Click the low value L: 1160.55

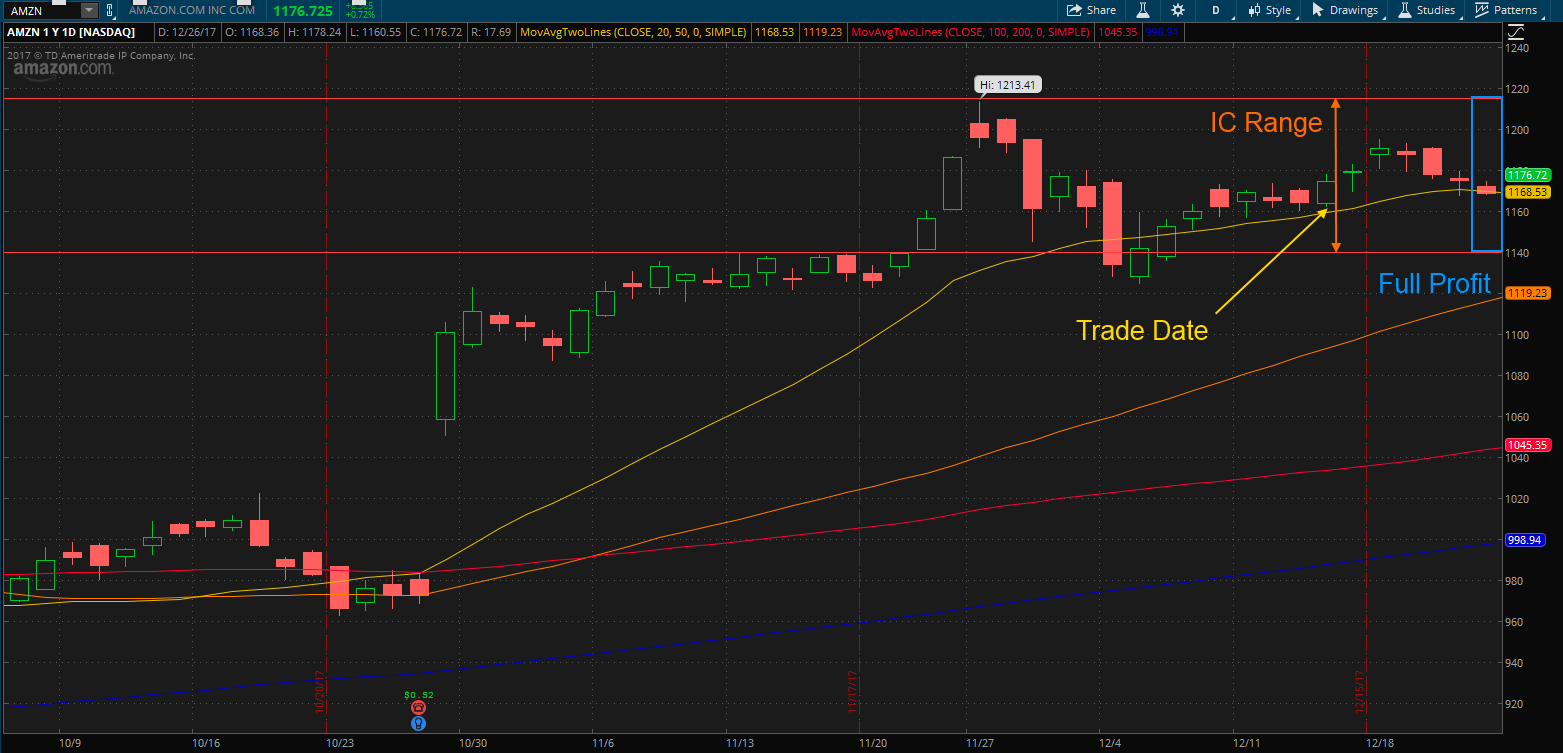pos(376,32)
